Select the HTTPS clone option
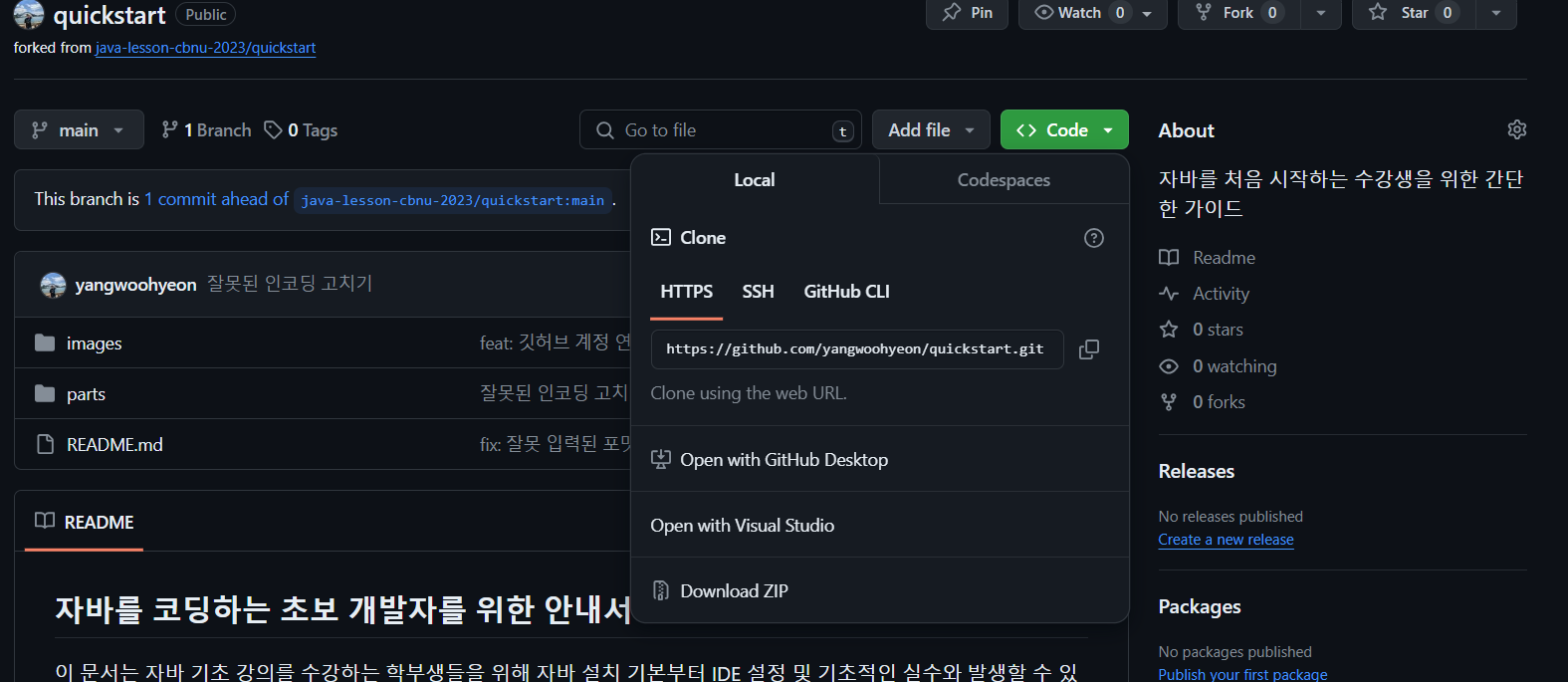The width and height of the screenshot is (1568, 682). 686,292
